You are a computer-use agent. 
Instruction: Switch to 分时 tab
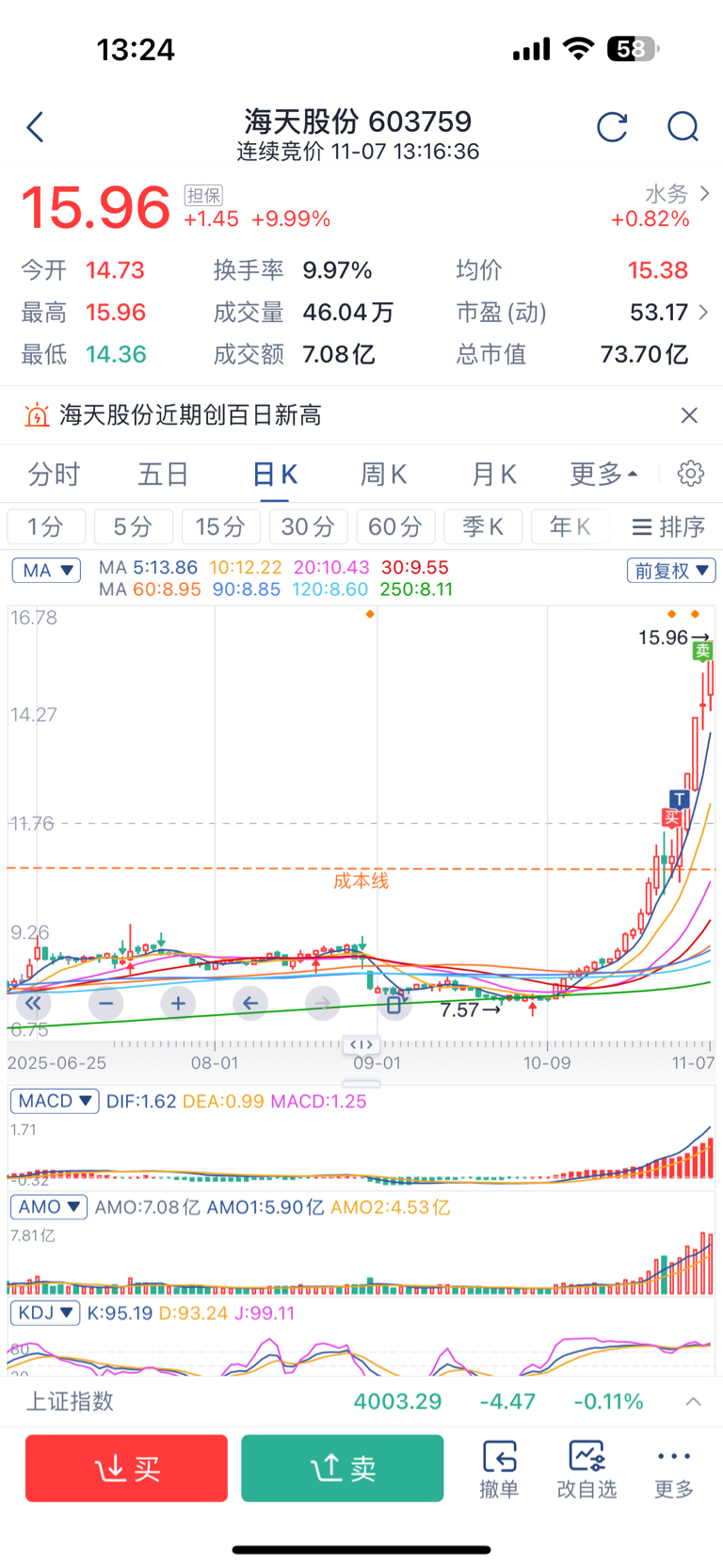pyautogui.click(x=54, y=474)
